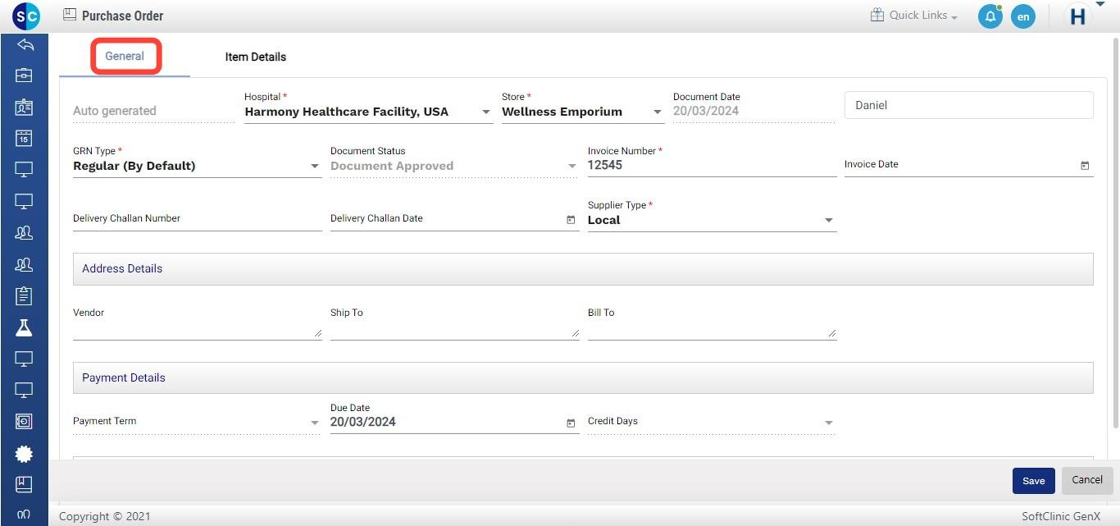Select the General tab

125,56
